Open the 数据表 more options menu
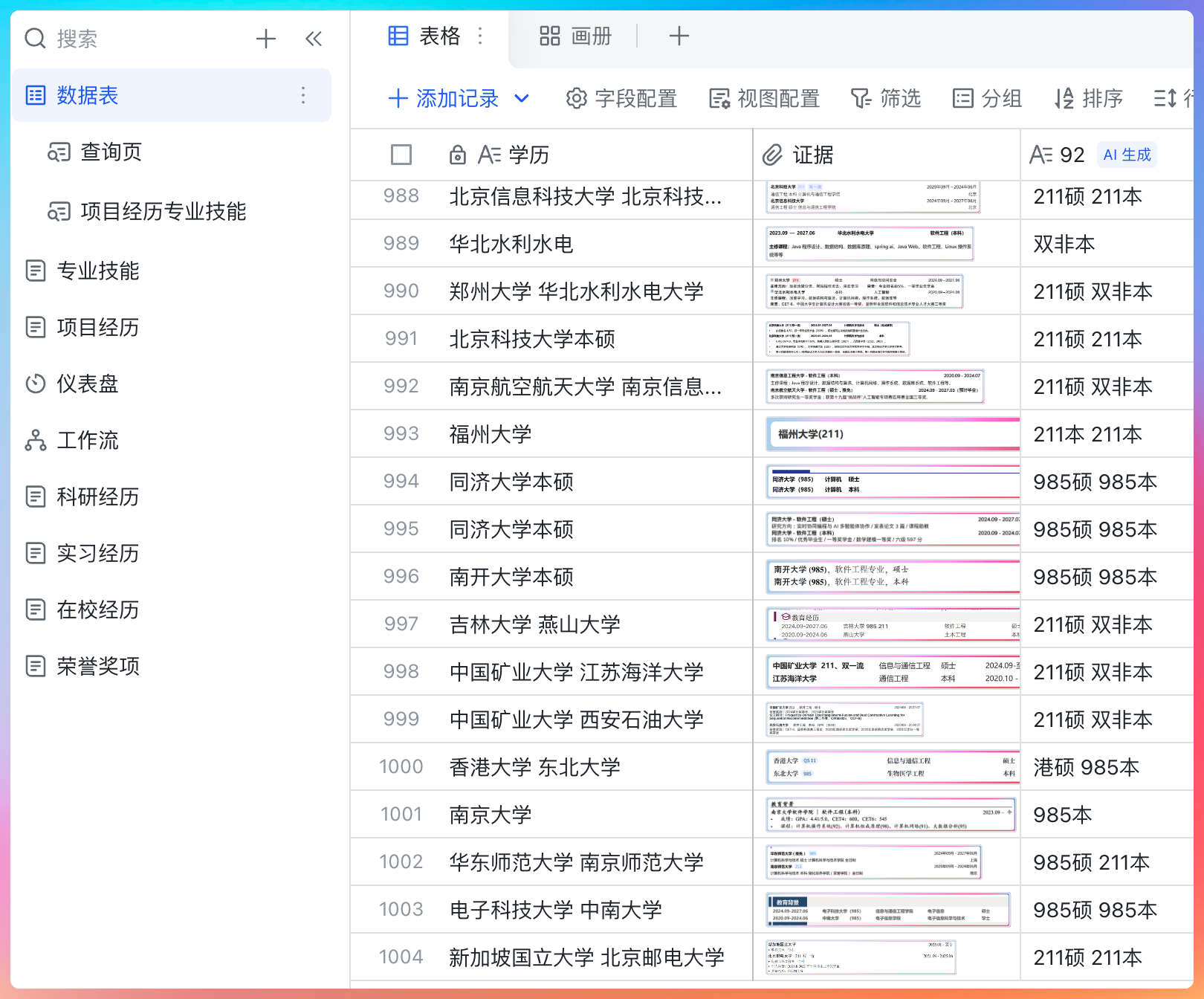The height and width of the screenshot is (999, 1204). tap(302, 95)
